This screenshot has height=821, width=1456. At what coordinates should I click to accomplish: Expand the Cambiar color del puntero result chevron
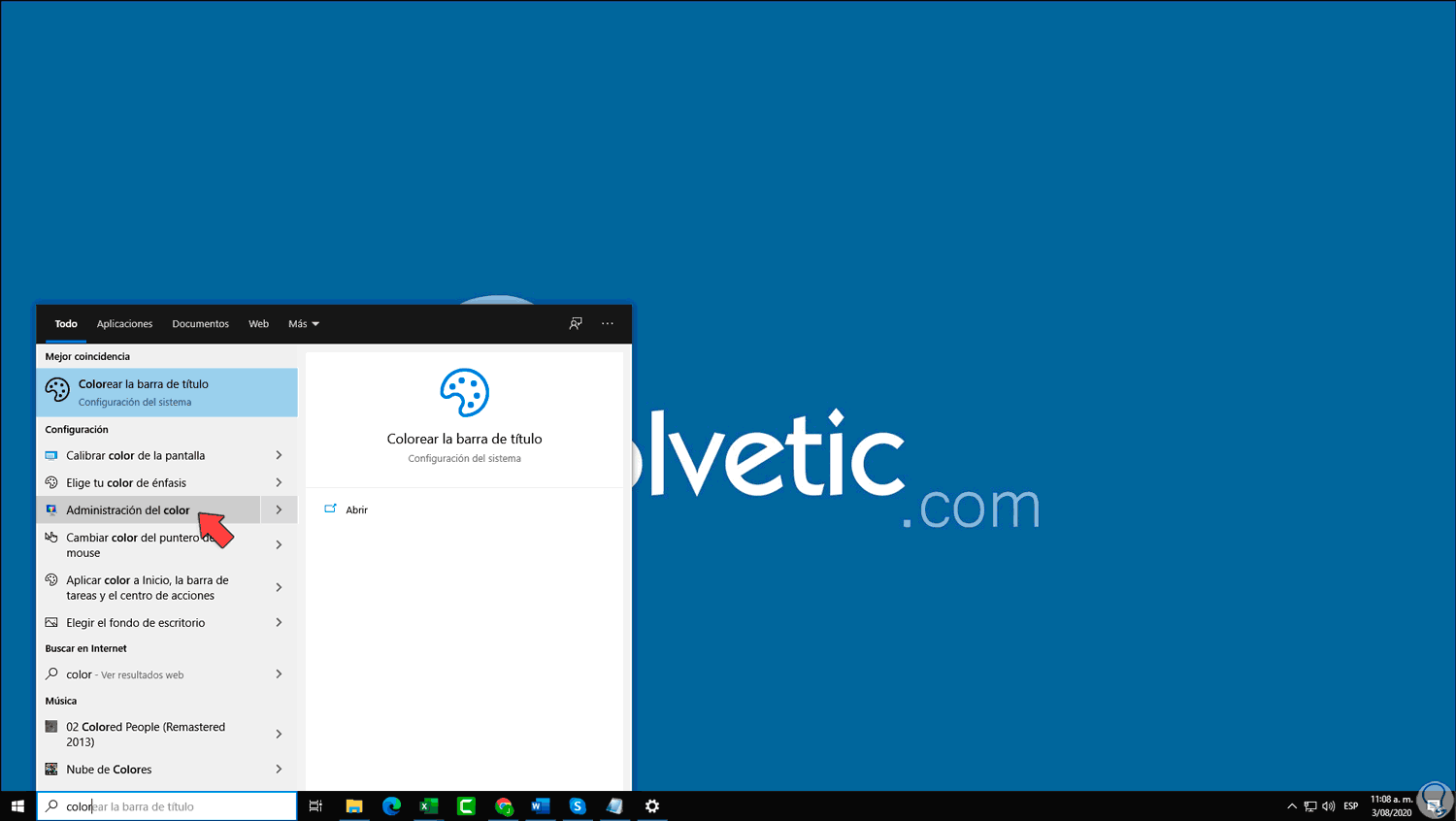coord(280,544)
